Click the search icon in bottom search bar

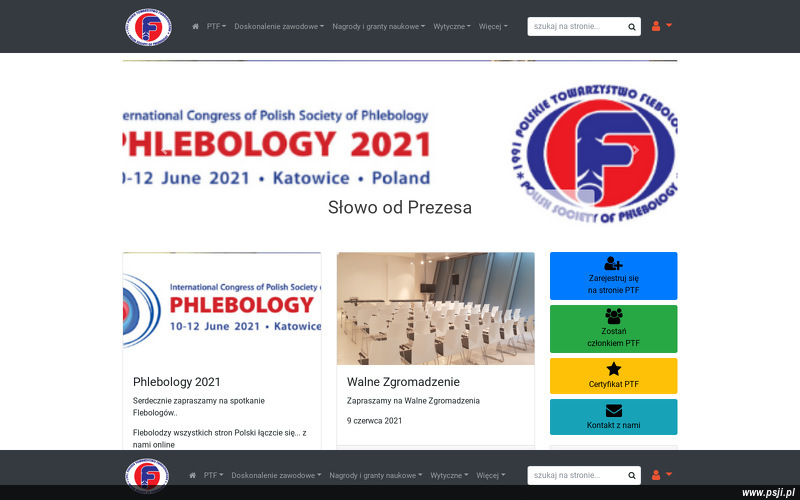point(632,476)
